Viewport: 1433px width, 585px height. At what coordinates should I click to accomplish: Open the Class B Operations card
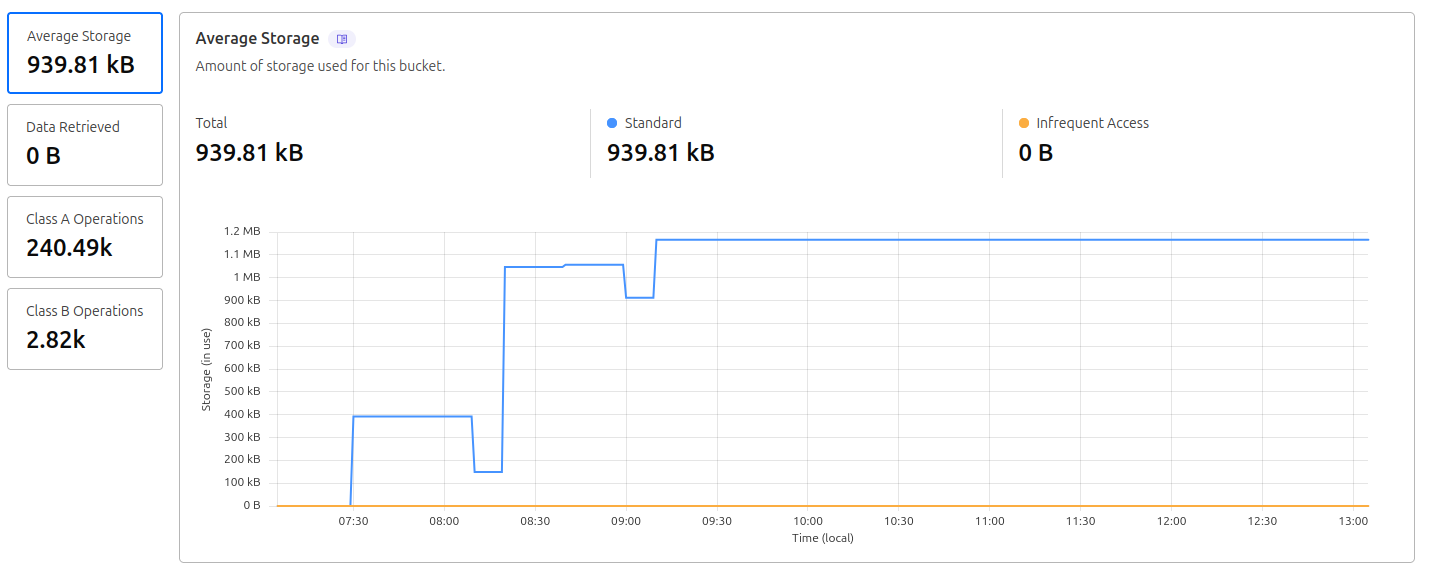click(85, 329)
